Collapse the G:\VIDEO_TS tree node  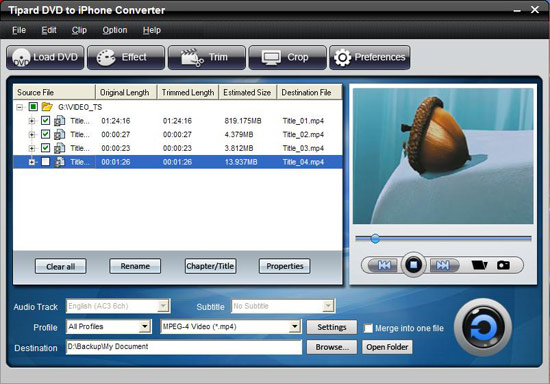(x=20, y=107)
